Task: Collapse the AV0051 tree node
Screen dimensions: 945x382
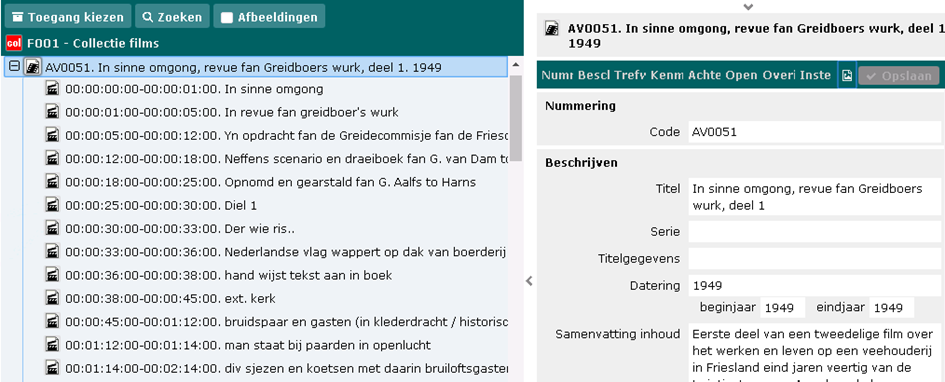Action: click(x=14, y=66)
